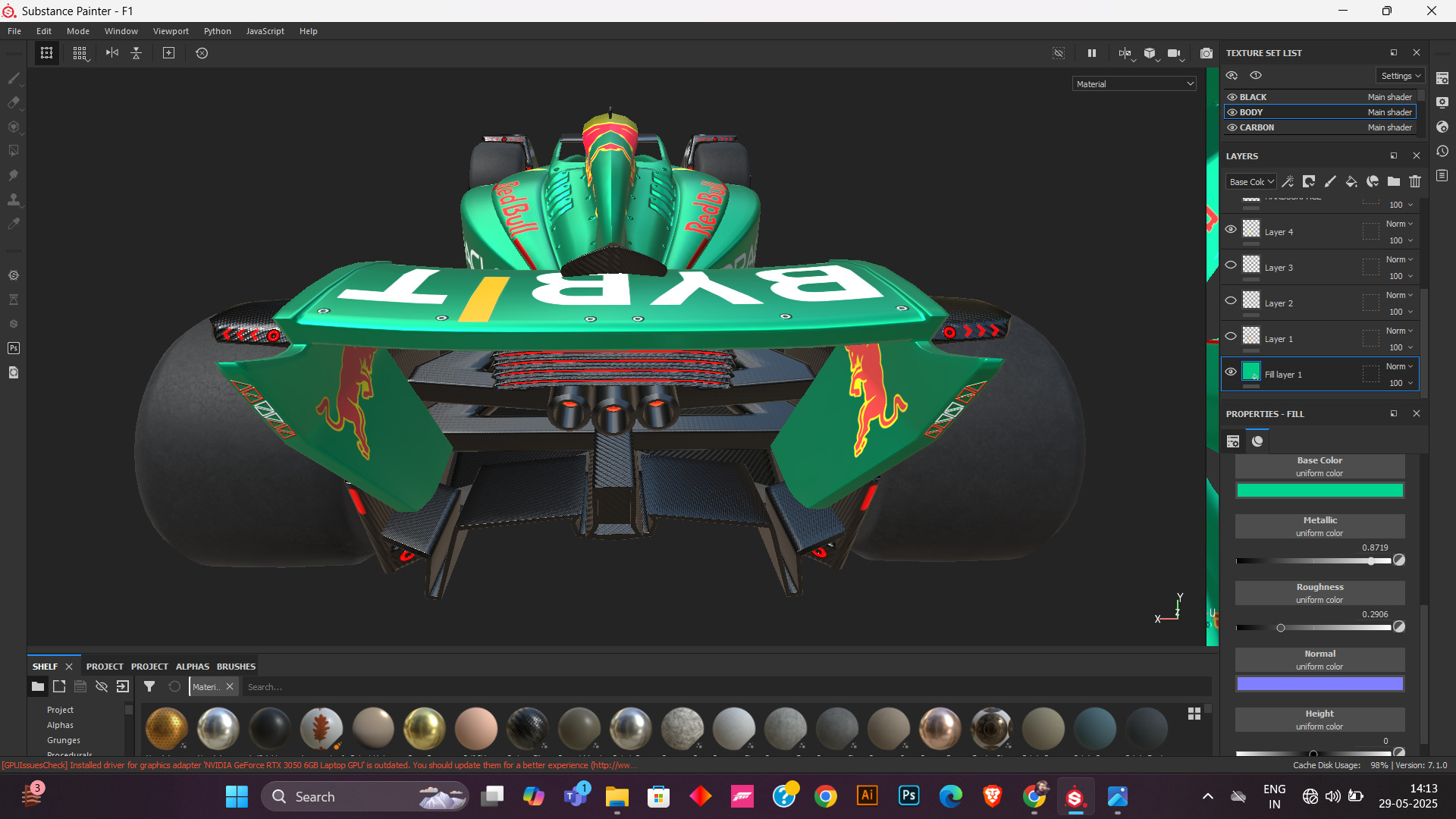
Task: Create a new folder in Layers panel
Action: click(1394, 181)
